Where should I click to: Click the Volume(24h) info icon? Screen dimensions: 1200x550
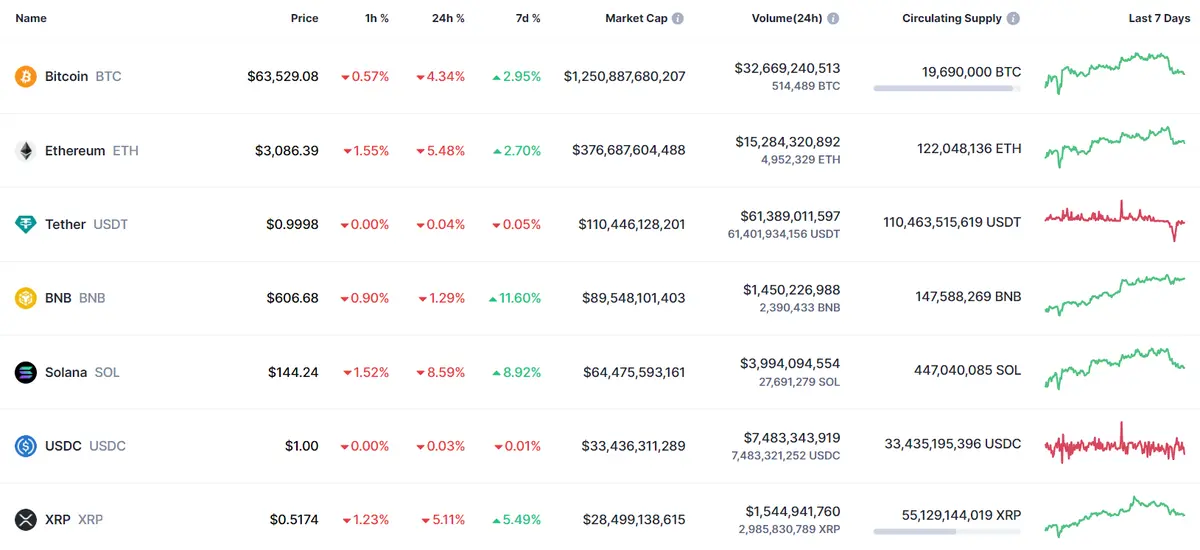833,18
